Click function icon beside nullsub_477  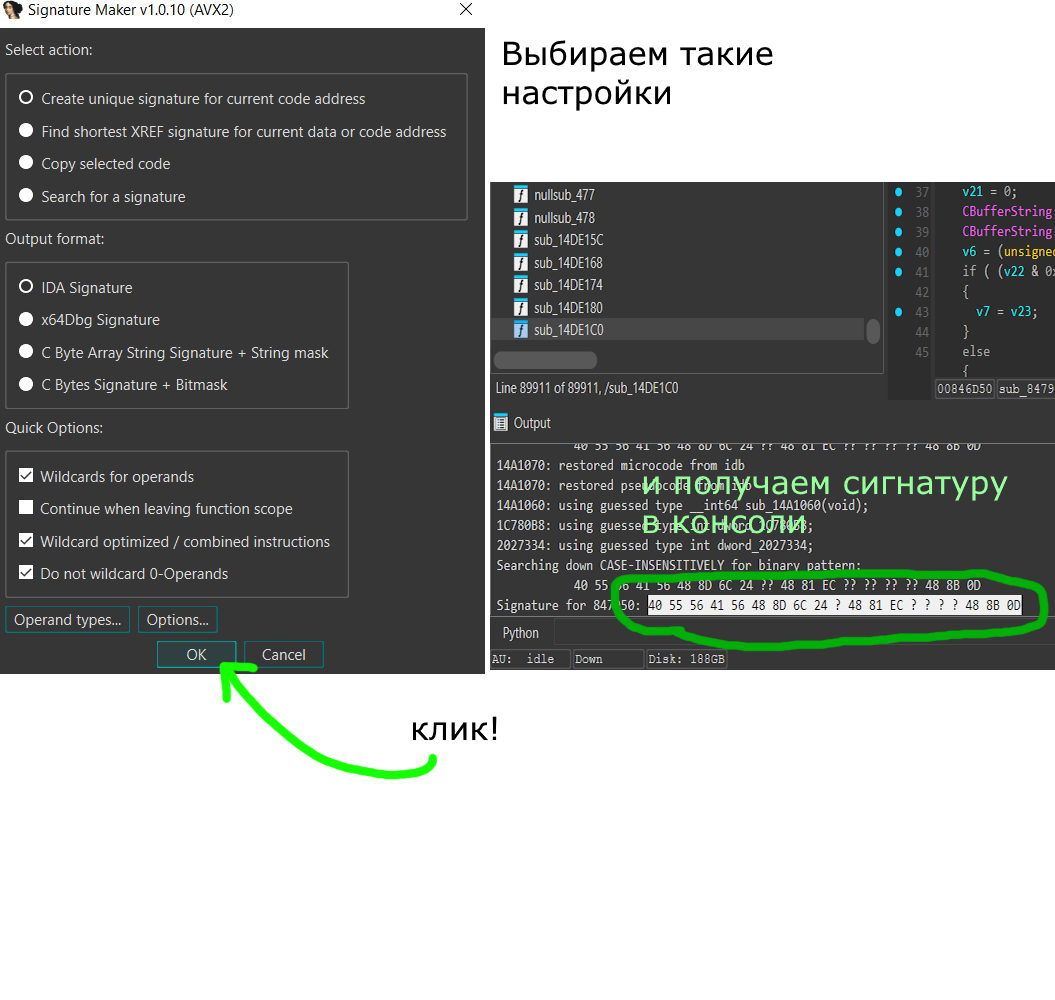pos(520,194)
